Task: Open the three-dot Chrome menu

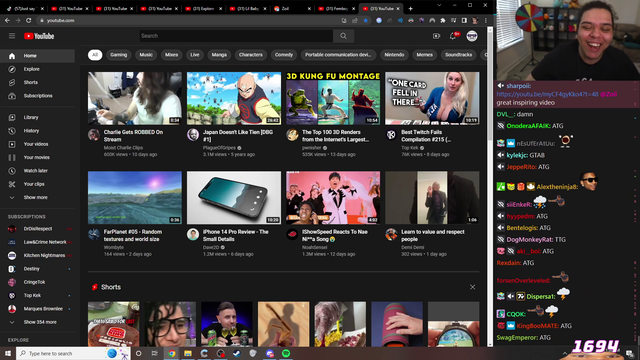Action: click(486, 20)
